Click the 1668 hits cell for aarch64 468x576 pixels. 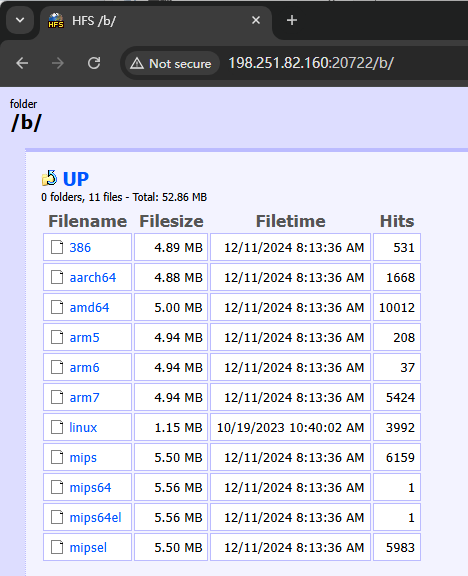point(397,277)
